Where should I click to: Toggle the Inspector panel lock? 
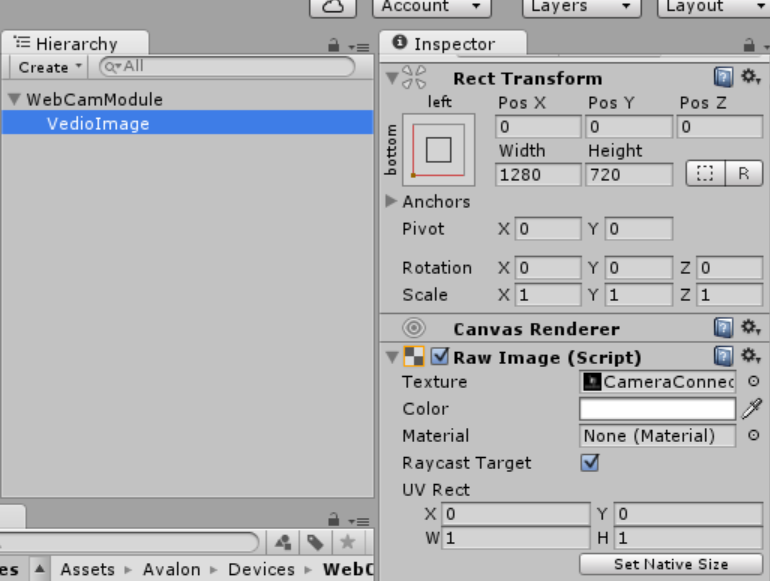click(748, 46)
